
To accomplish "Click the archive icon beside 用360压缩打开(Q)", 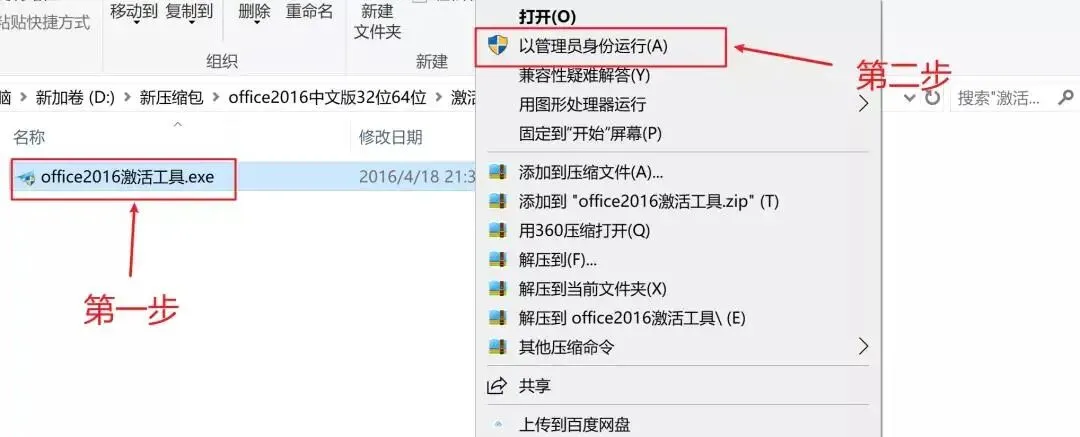I will click(497, 230).
